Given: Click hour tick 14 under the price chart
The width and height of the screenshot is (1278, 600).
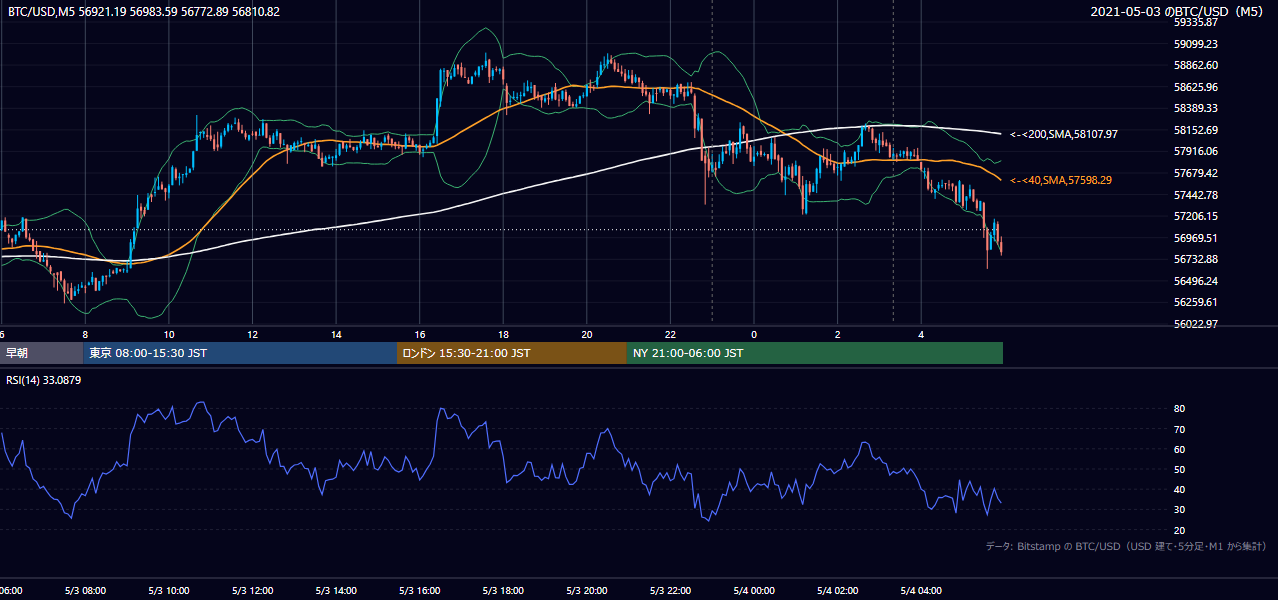Looking at the screenshot, I should pos(336,334).
